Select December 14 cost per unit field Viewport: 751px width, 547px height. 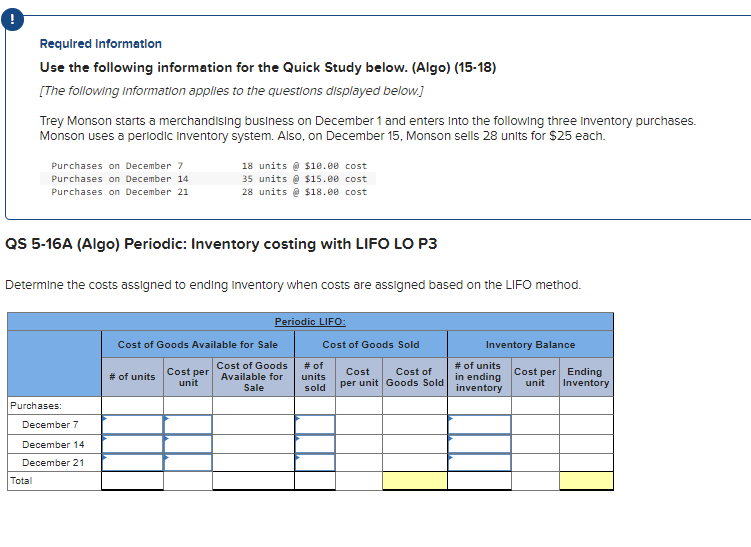pos(188,444)
